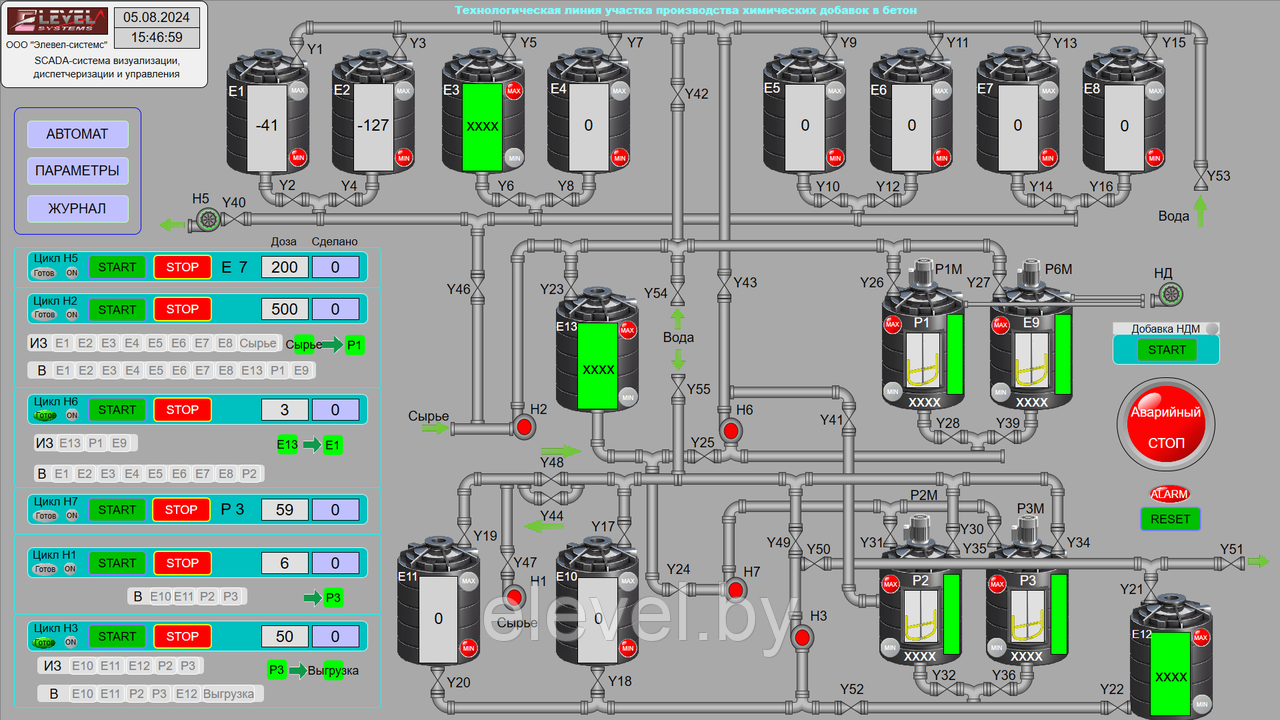Click the red ALARM indicator
Screen dimensions: 1280x720
1169,494
